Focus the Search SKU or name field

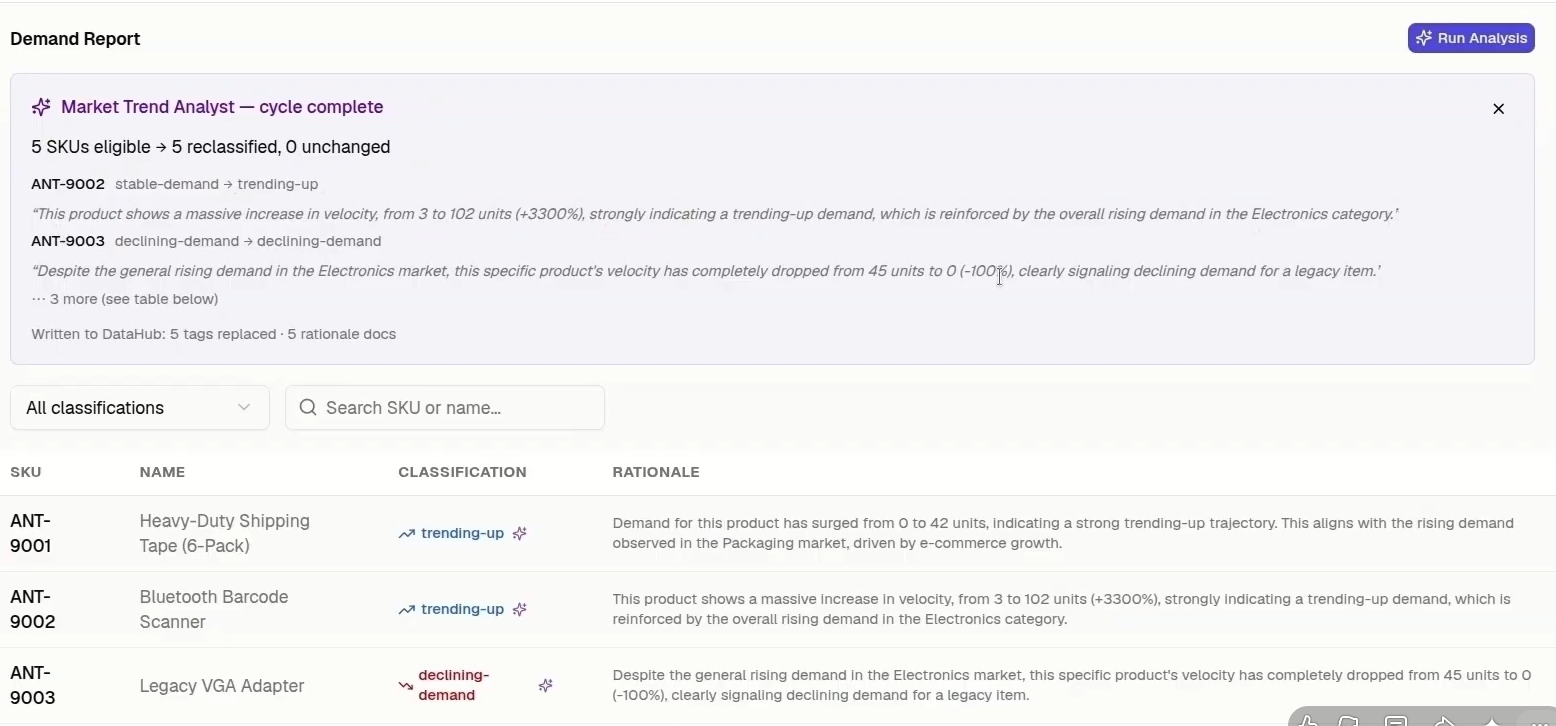[445, 408]
